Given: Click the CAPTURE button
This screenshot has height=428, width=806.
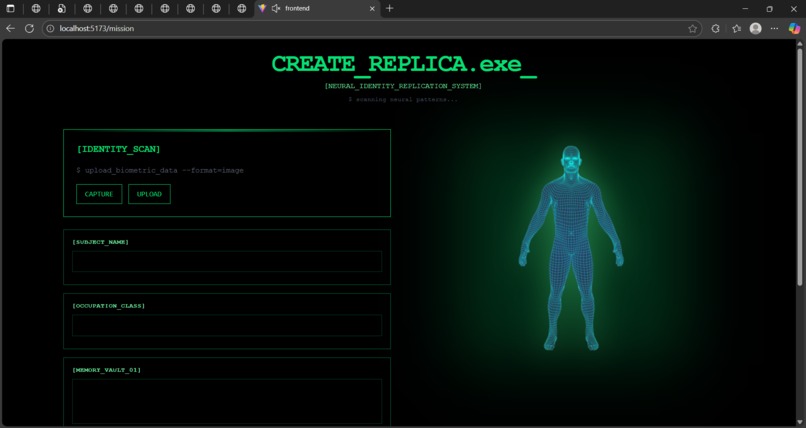Looking at the screenshot, I should click(99, 194).
